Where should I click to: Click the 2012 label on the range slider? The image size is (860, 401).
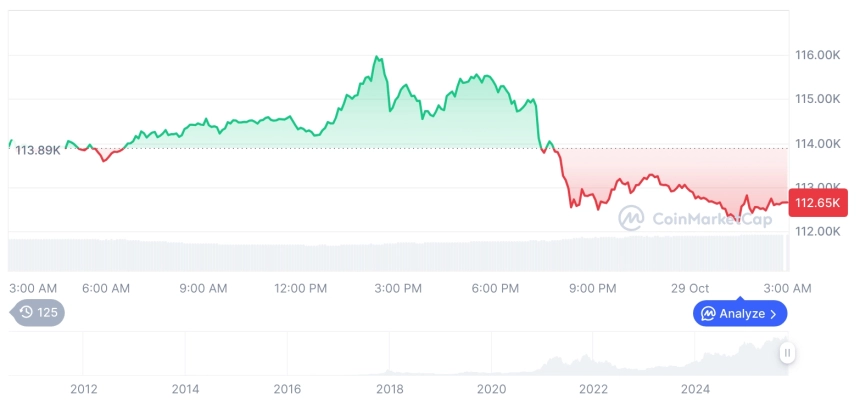(x=83, y=389)
